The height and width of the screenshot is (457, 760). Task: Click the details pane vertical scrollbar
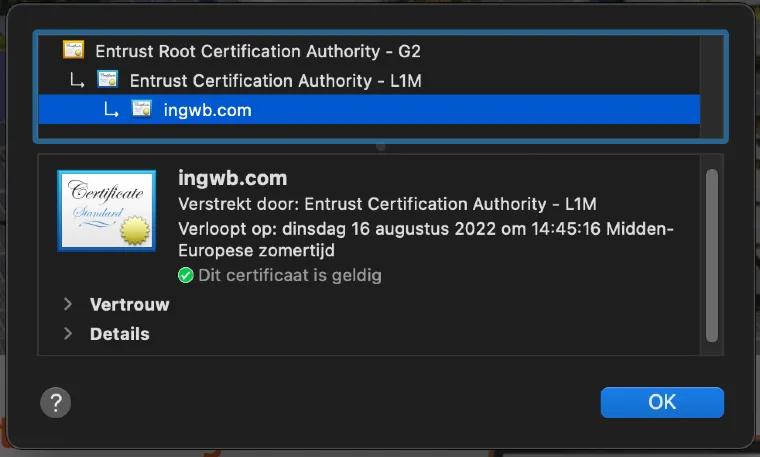tap(712, 255)
